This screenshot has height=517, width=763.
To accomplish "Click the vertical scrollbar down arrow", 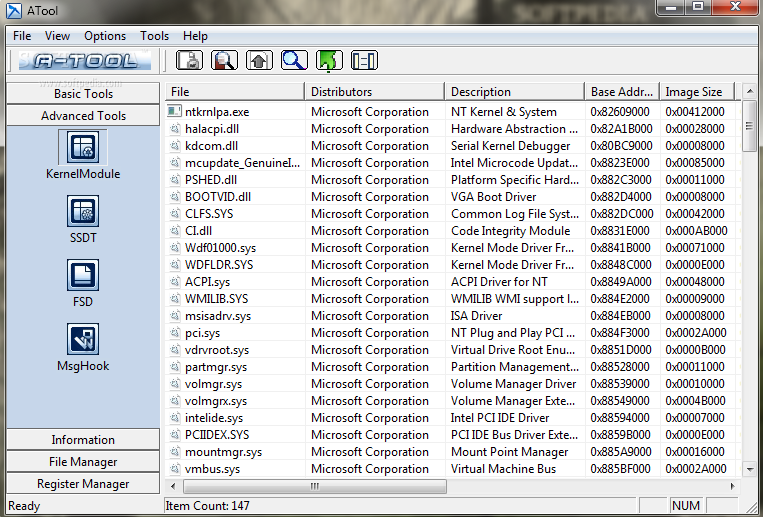I will click(749, 469).
